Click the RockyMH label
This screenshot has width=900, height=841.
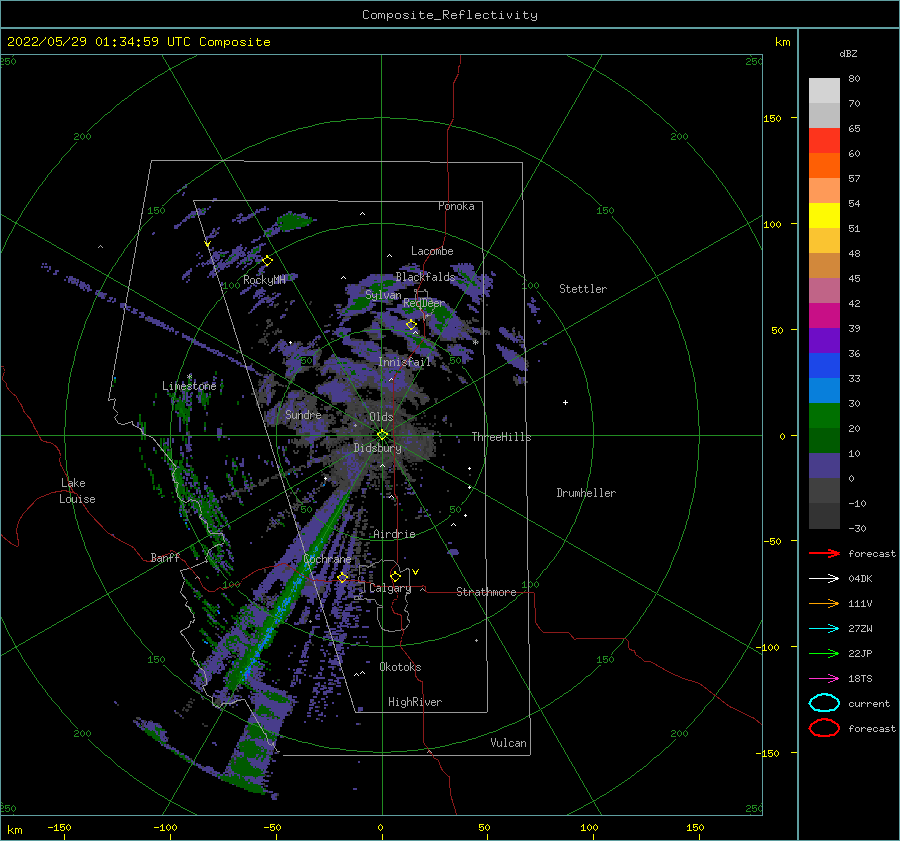[x=264, y=280]
